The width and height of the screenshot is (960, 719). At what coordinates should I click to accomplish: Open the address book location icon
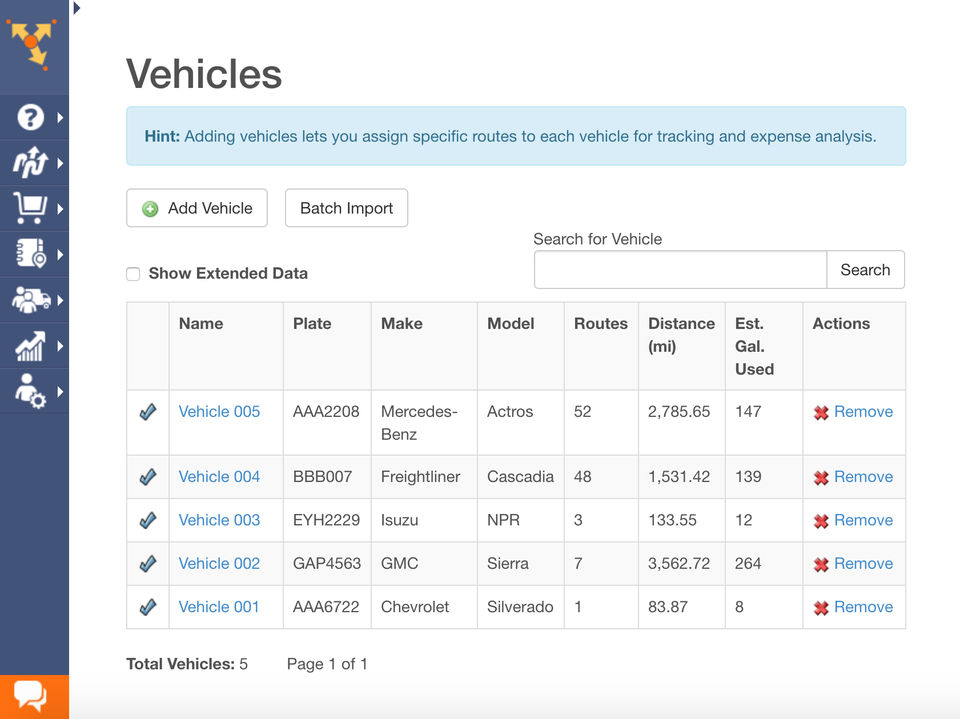[31, 254]
